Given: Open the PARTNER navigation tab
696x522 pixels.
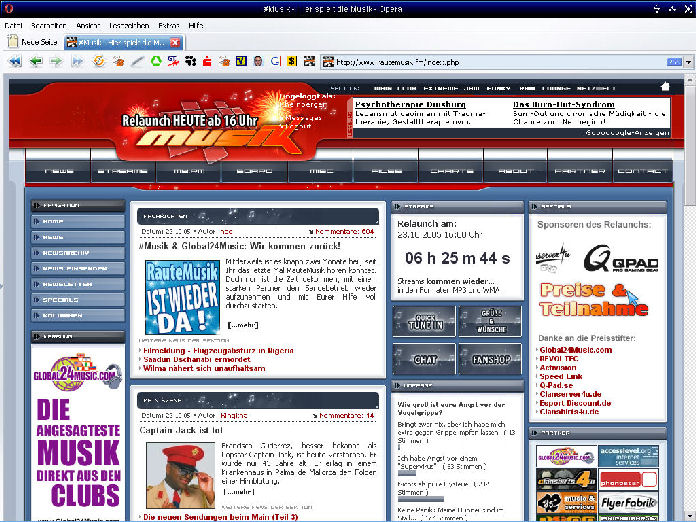Looking at the screenshot, I should point(580,171).
